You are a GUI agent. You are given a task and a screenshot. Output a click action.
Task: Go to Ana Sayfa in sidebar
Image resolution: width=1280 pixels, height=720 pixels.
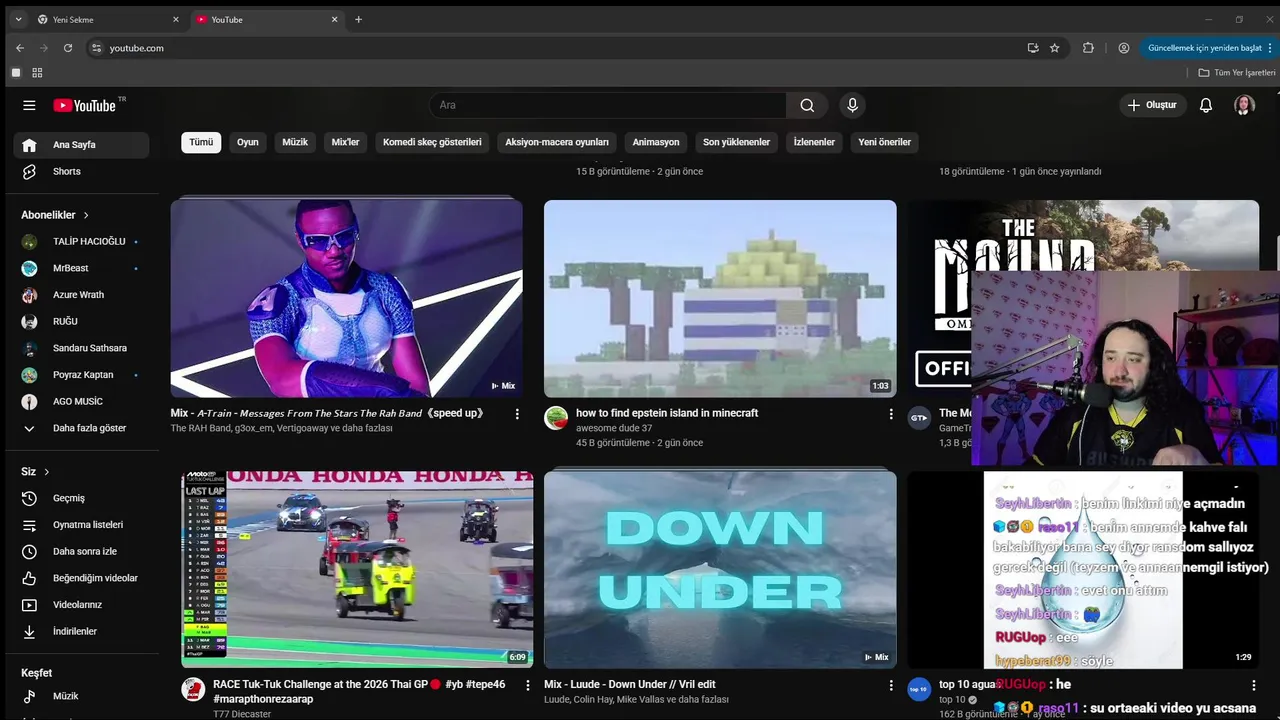[81, 145]
